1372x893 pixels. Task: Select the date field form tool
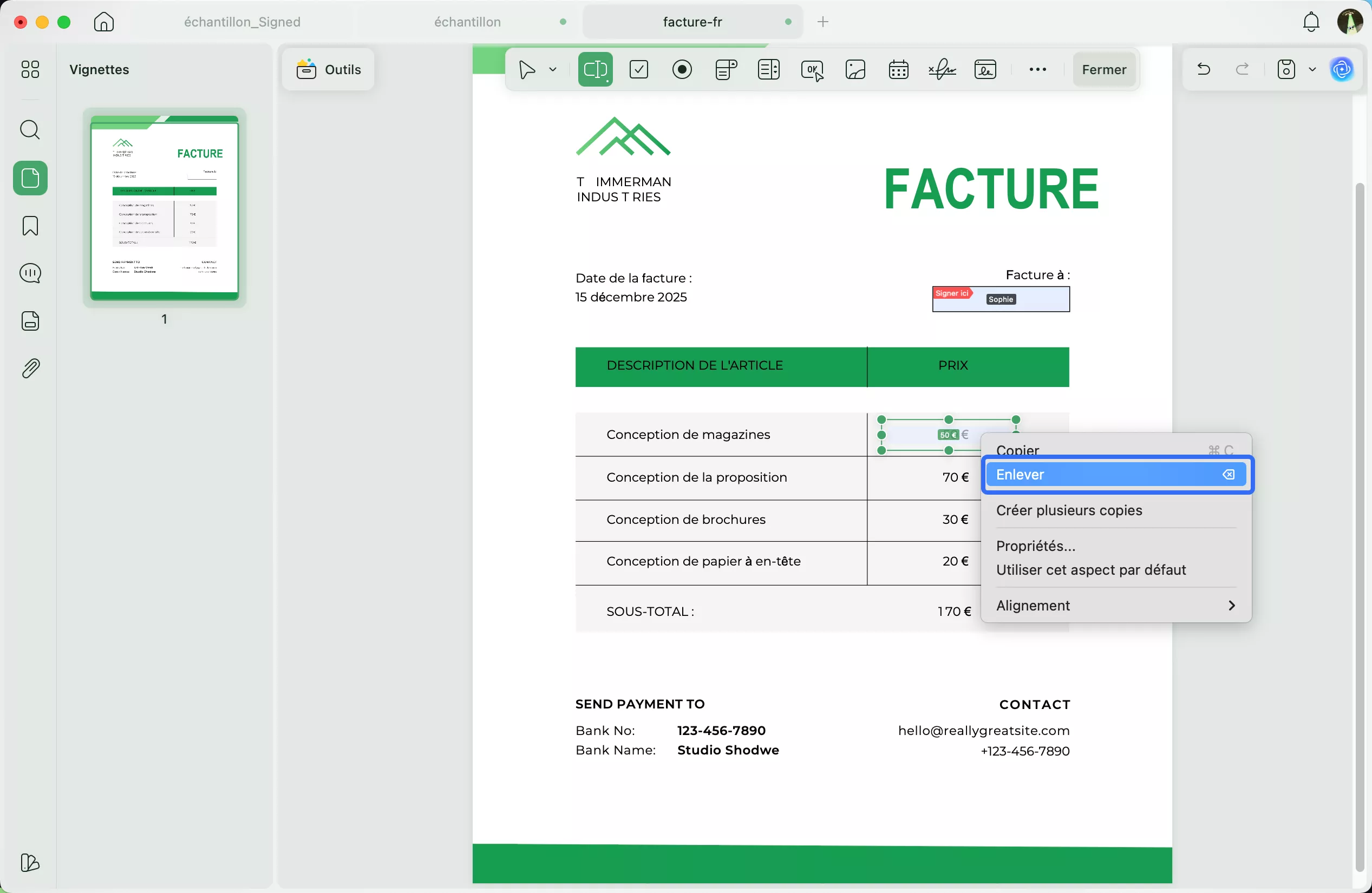(898, 70)
